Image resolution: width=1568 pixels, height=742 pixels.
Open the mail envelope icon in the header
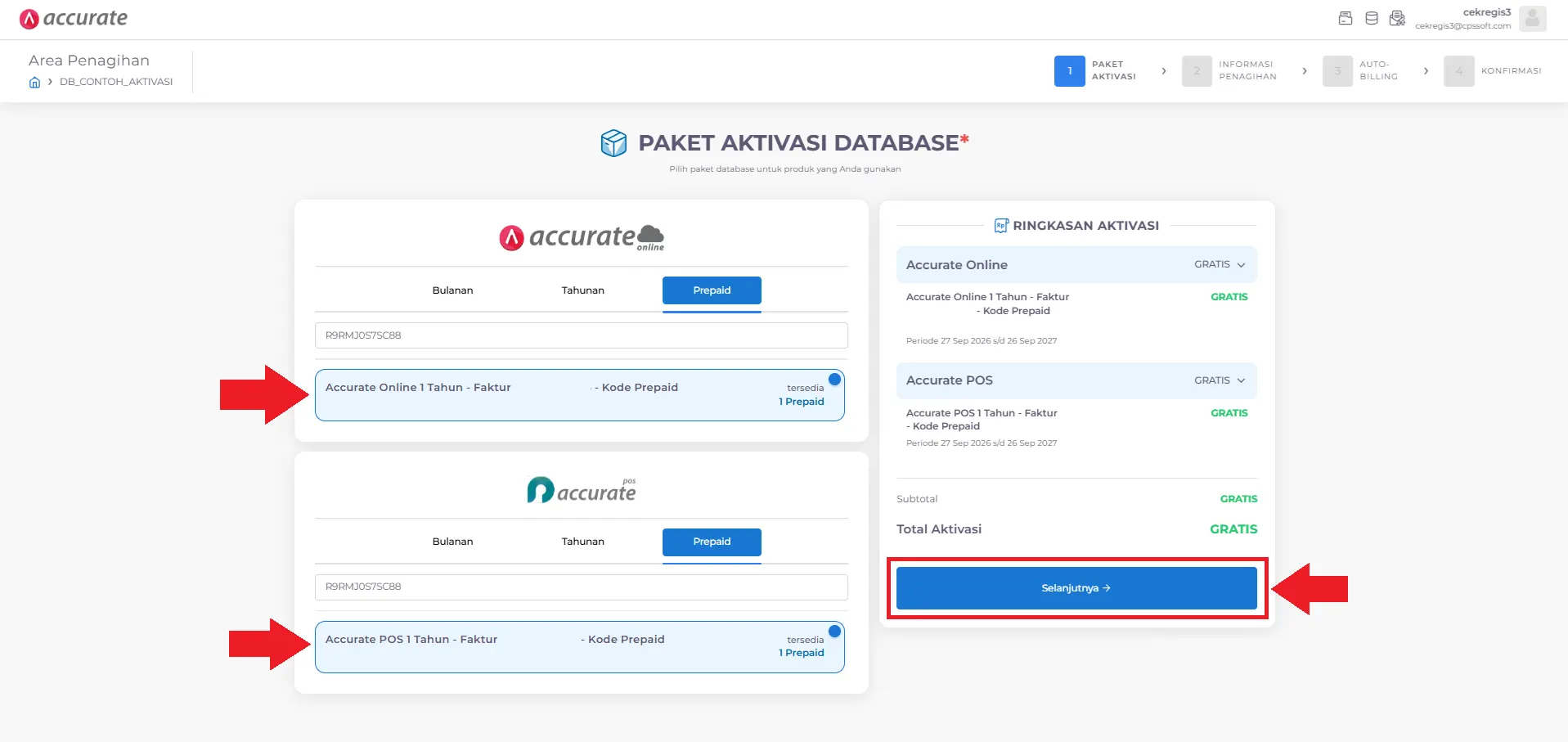(1397, 19)
